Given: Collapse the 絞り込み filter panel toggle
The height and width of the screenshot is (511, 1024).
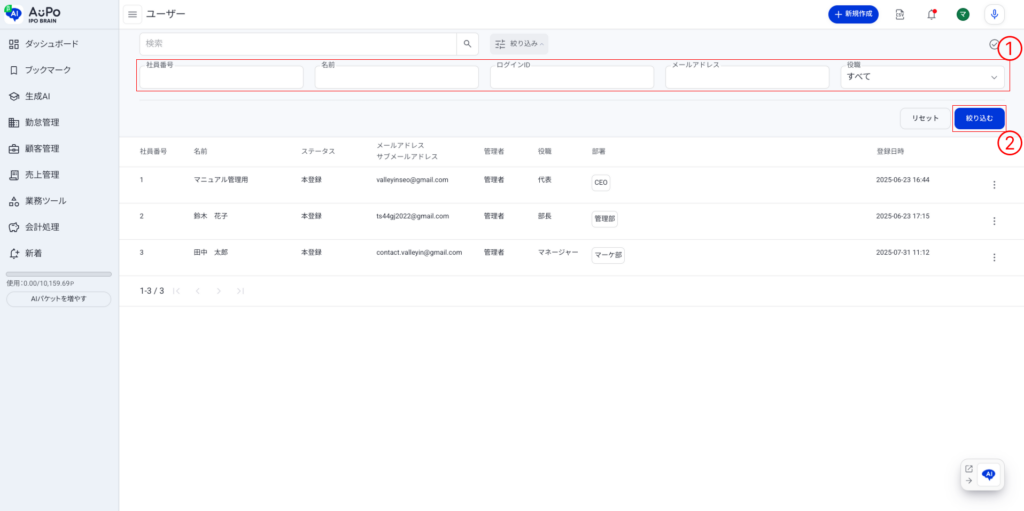Looking at the screenshot, I should click(x=519, y=44).
